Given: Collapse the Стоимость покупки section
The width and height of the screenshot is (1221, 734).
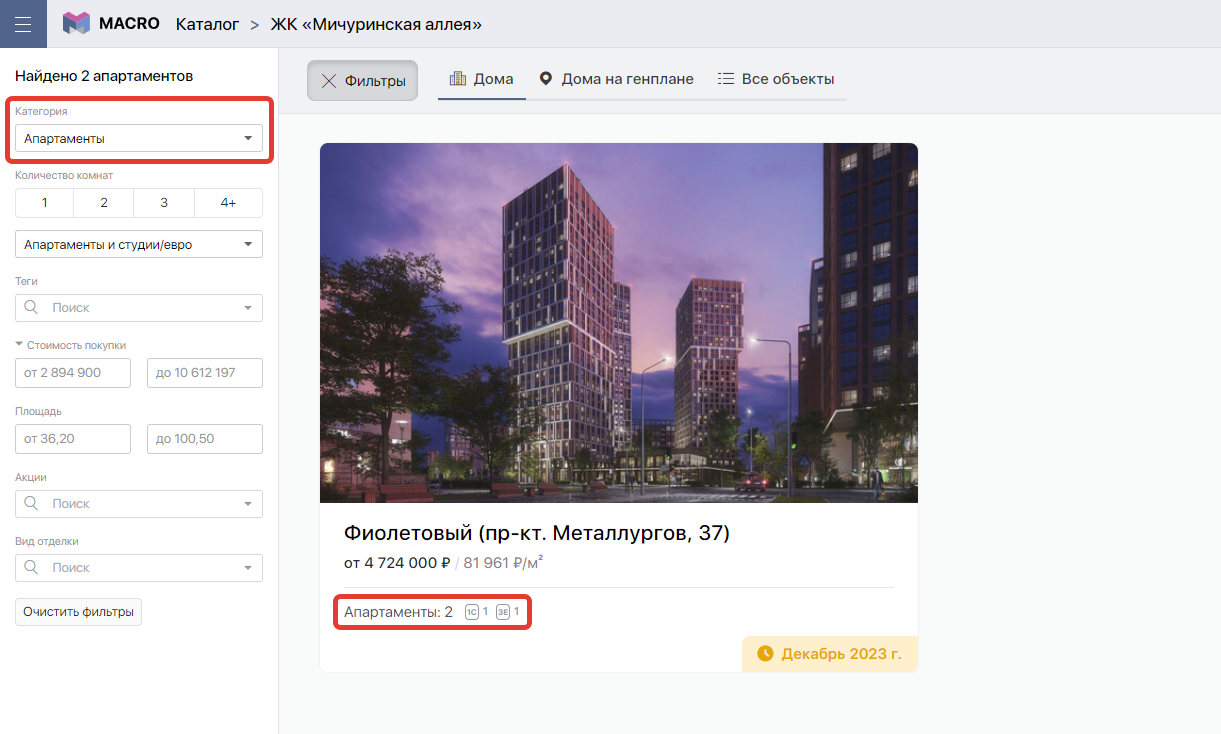Looking at the screenshot, I should (x=71, y=345).
